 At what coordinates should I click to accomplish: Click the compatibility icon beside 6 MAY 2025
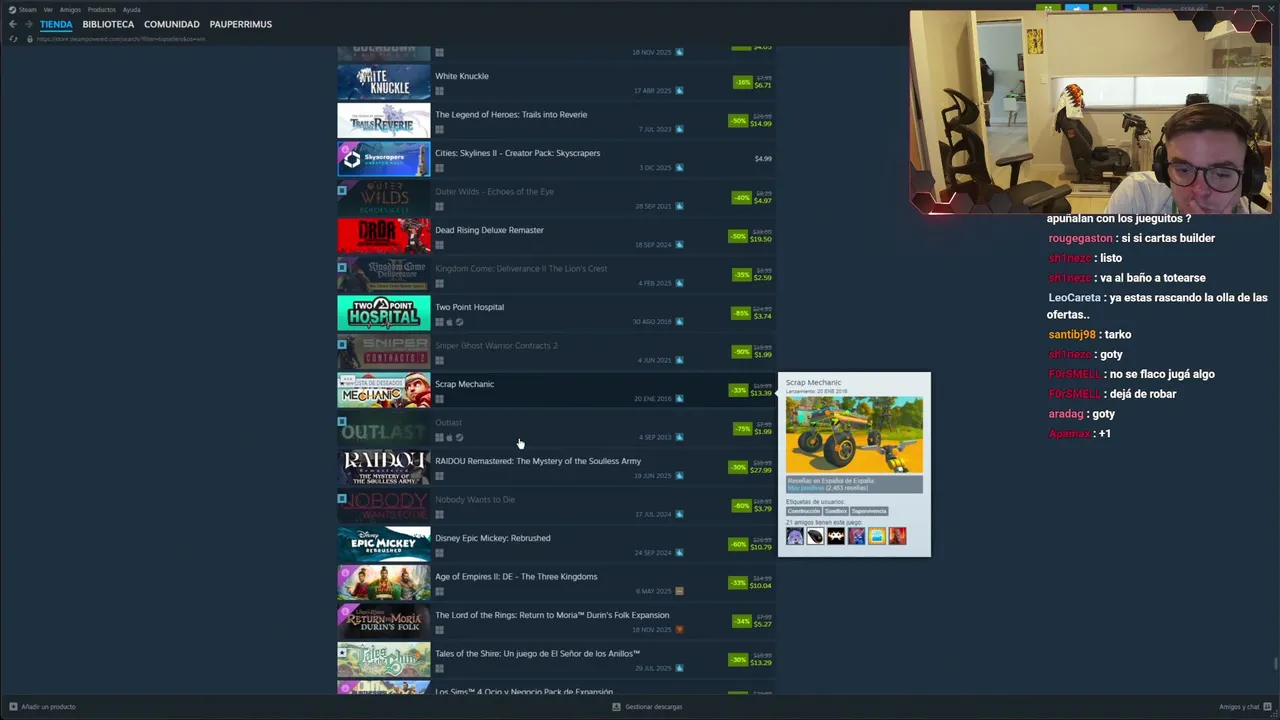click(x=680, y=591)
